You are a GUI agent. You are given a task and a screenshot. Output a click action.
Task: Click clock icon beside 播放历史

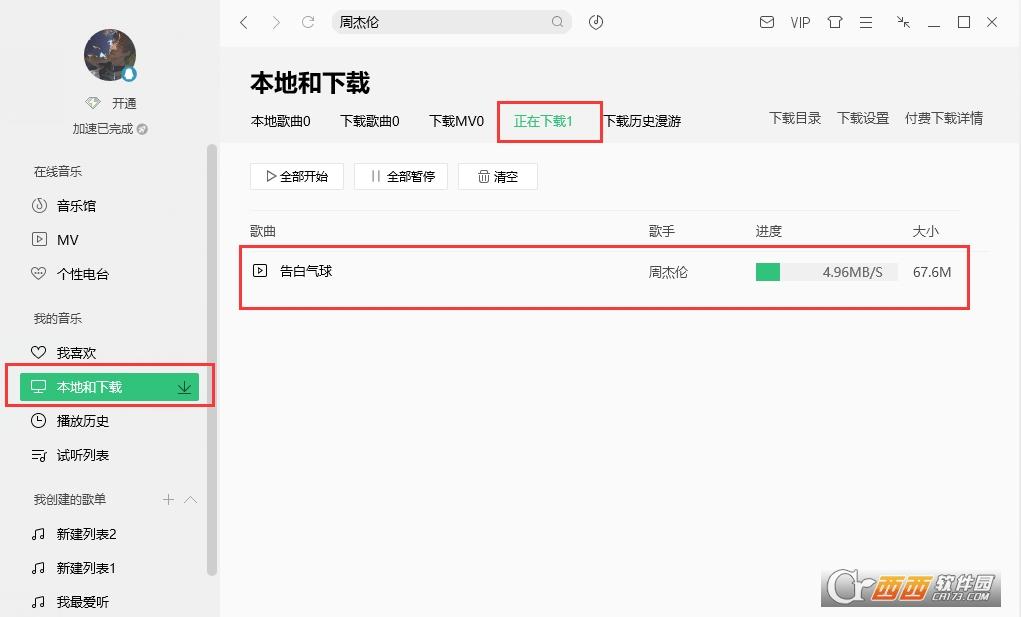[x=38, y=420]
